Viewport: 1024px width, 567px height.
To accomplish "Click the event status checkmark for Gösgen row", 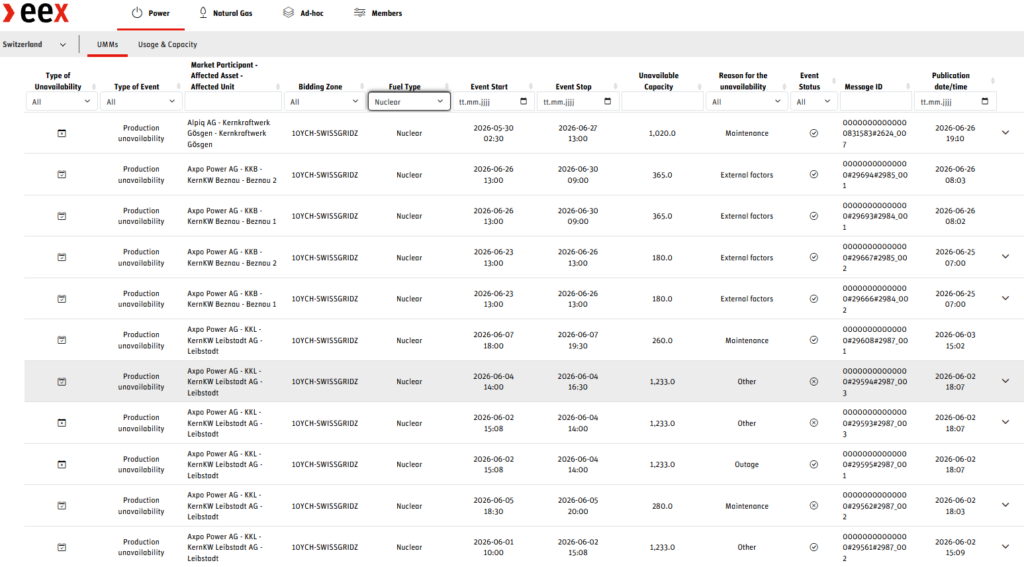I will click(x=814, y=133).
